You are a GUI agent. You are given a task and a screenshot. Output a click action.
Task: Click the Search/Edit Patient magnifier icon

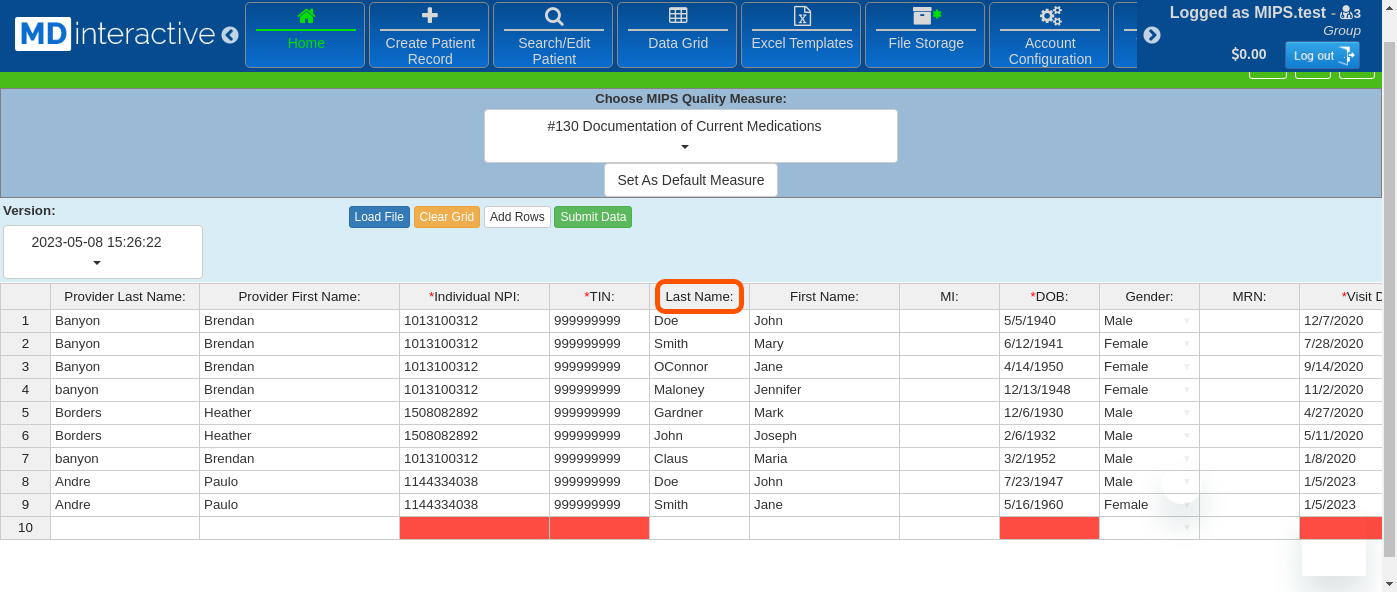(x=554, y=16)
